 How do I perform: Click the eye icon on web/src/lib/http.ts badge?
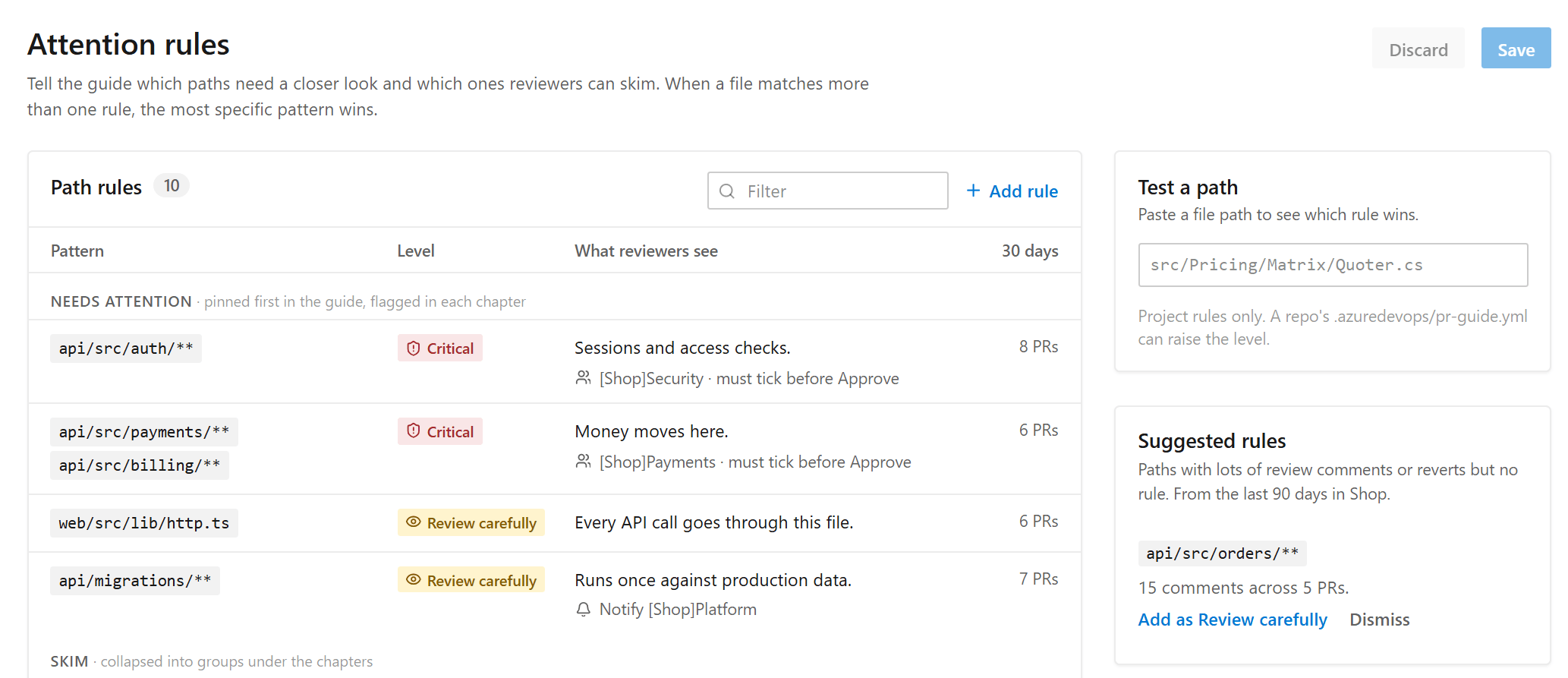click(414, 522)
